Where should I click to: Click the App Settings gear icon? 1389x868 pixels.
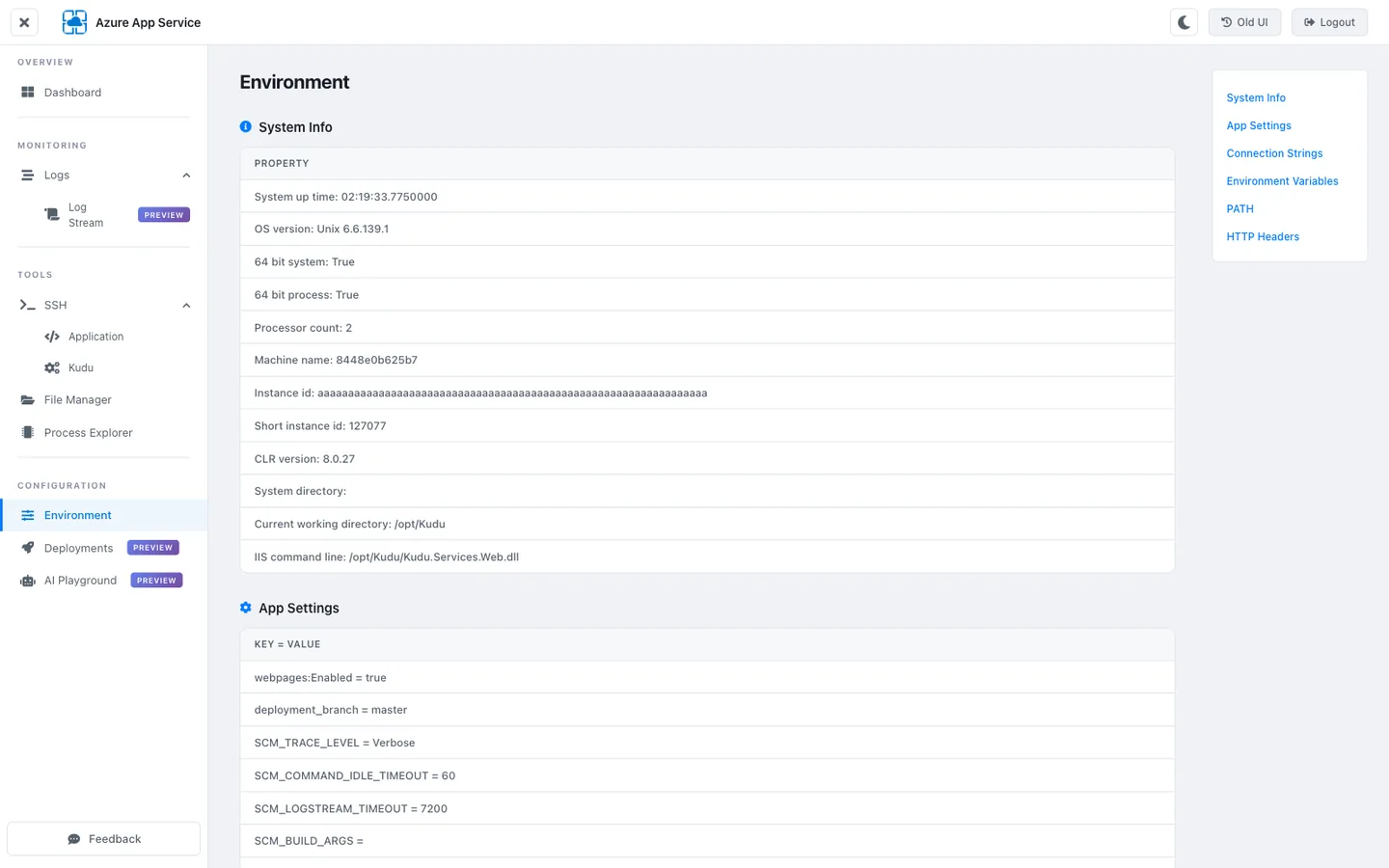pyautogui.click(x=246, y=608)
